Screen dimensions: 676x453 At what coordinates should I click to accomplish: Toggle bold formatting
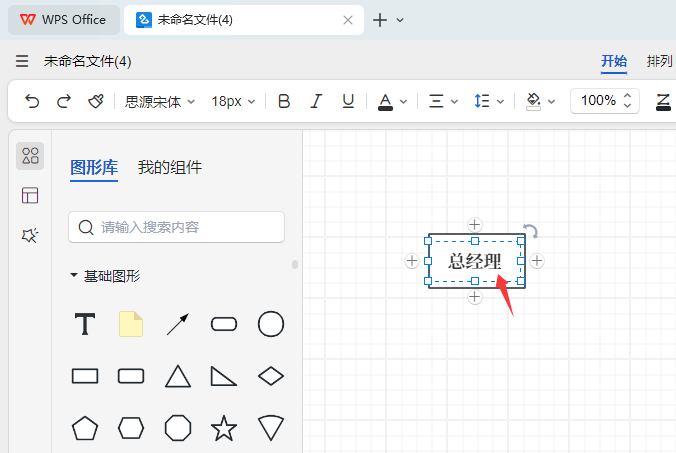[284, 101]
